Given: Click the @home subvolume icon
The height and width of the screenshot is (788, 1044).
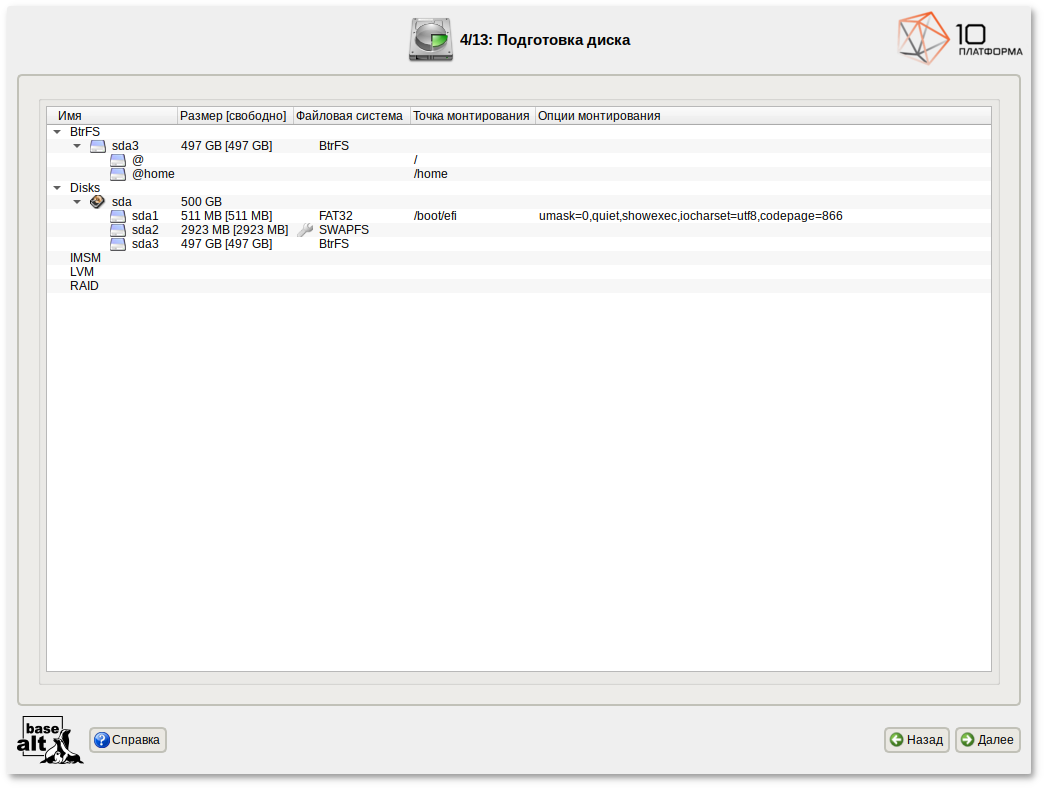Looking at the screenshot, I should [x=118, y=173].
